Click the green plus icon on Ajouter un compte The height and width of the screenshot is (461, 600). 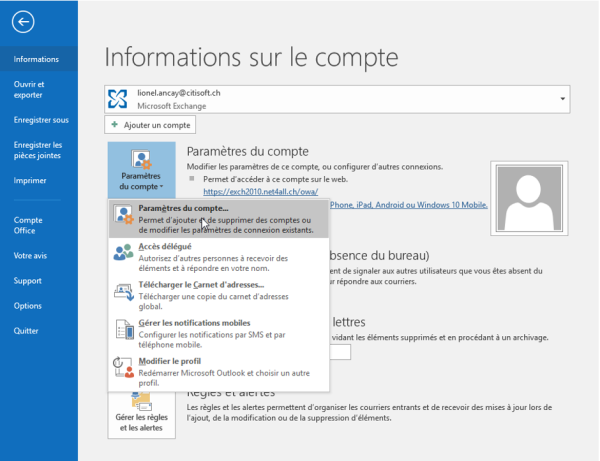pos(114,124)
